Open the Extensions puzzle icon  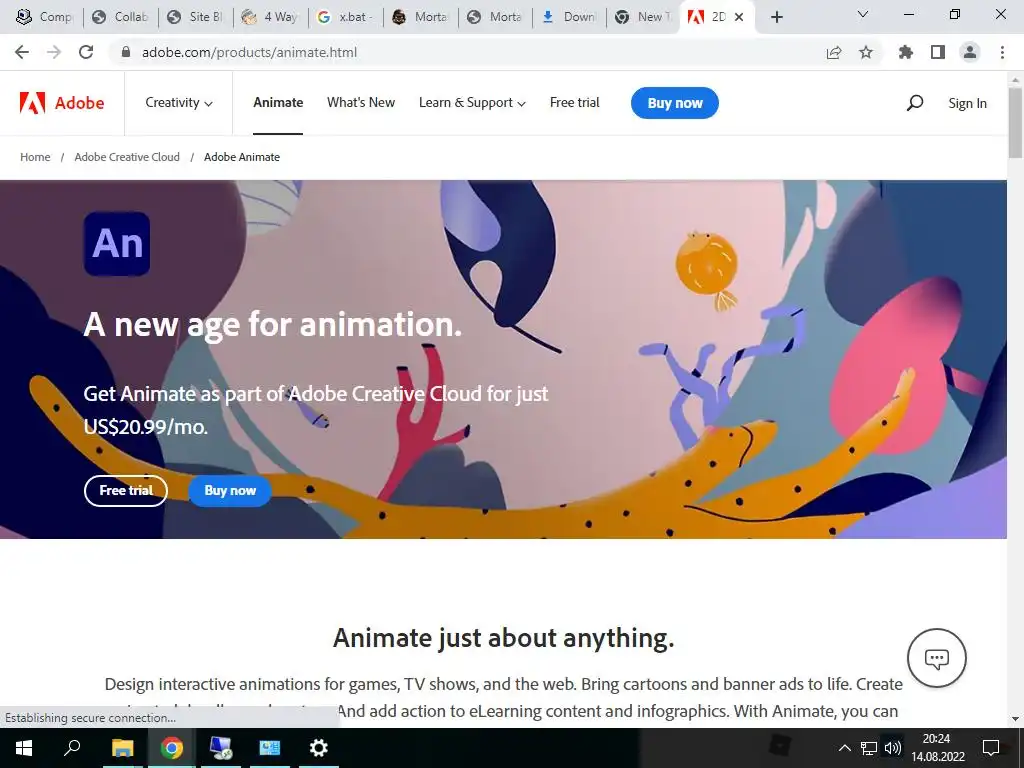tap(906, 52)
